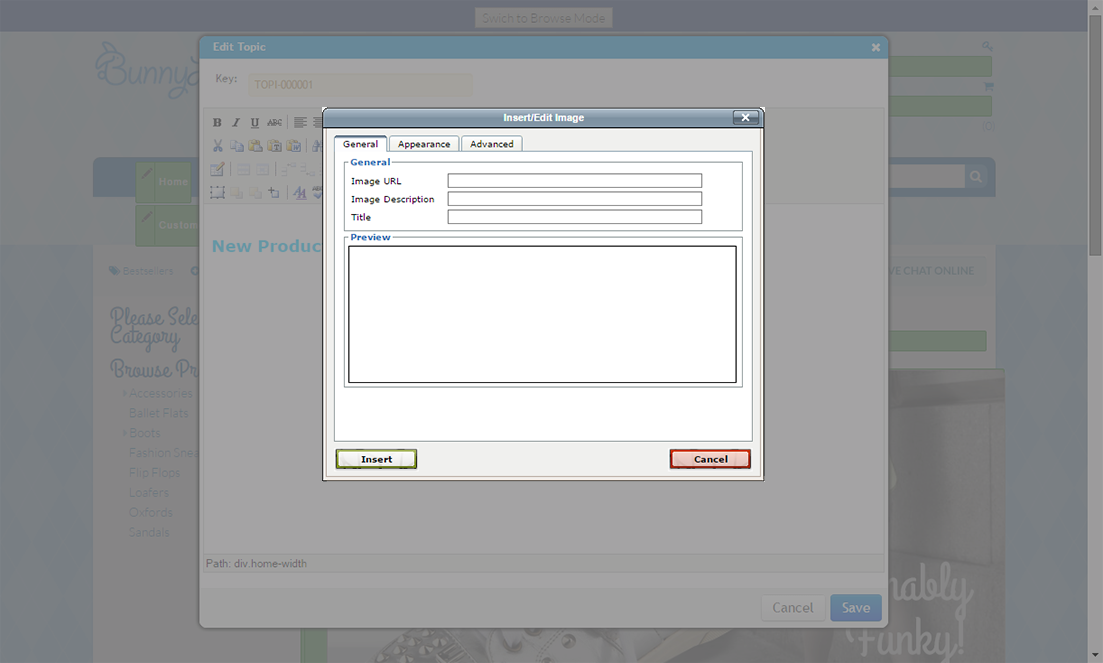Close the Insert/Edit Image dialog
1103x663 pixels.
[746, 117]
